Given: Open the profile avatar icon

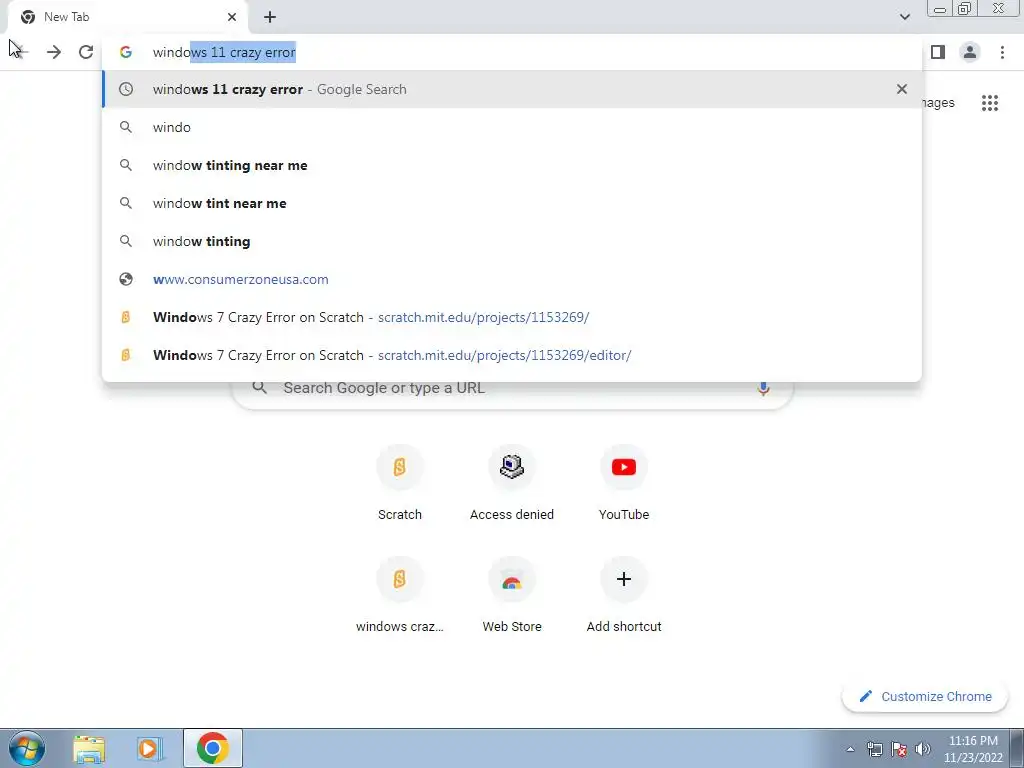Looking at the screenshot, I should [970, 52].
